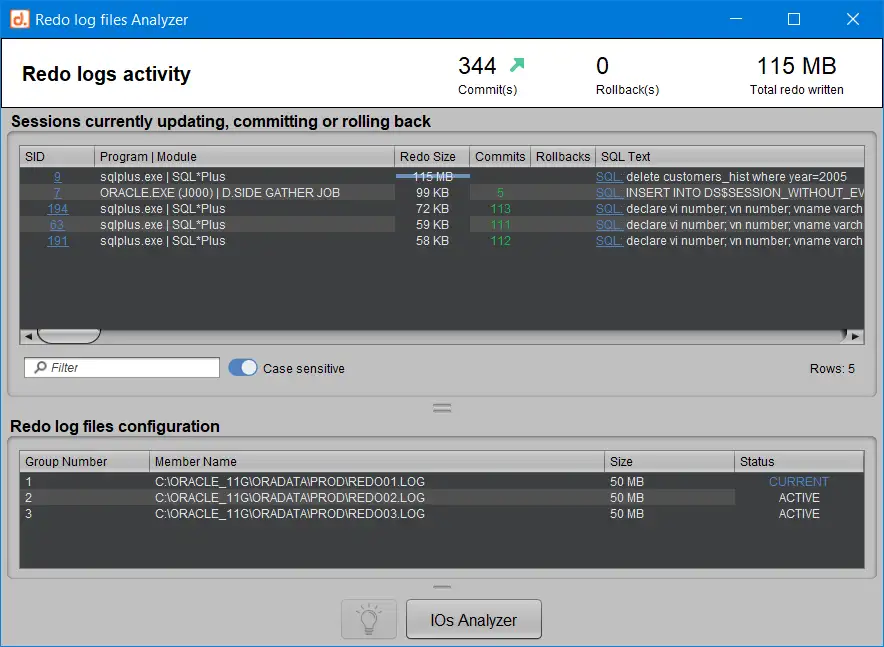The height and width of the screenshot is (647, 884).
Task: Sort sessions by SID column header
Action: [x=57, y=157]
